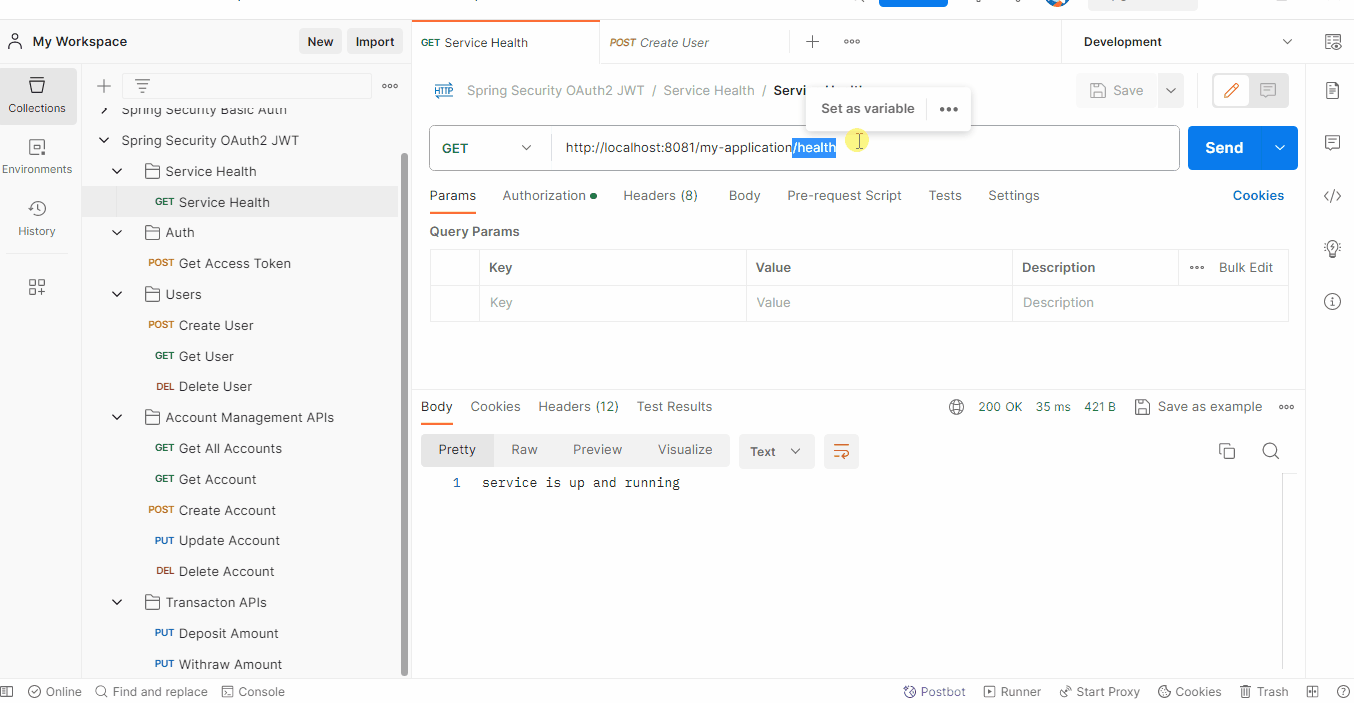Open the Development environment dropdown

coord(1187,42)
